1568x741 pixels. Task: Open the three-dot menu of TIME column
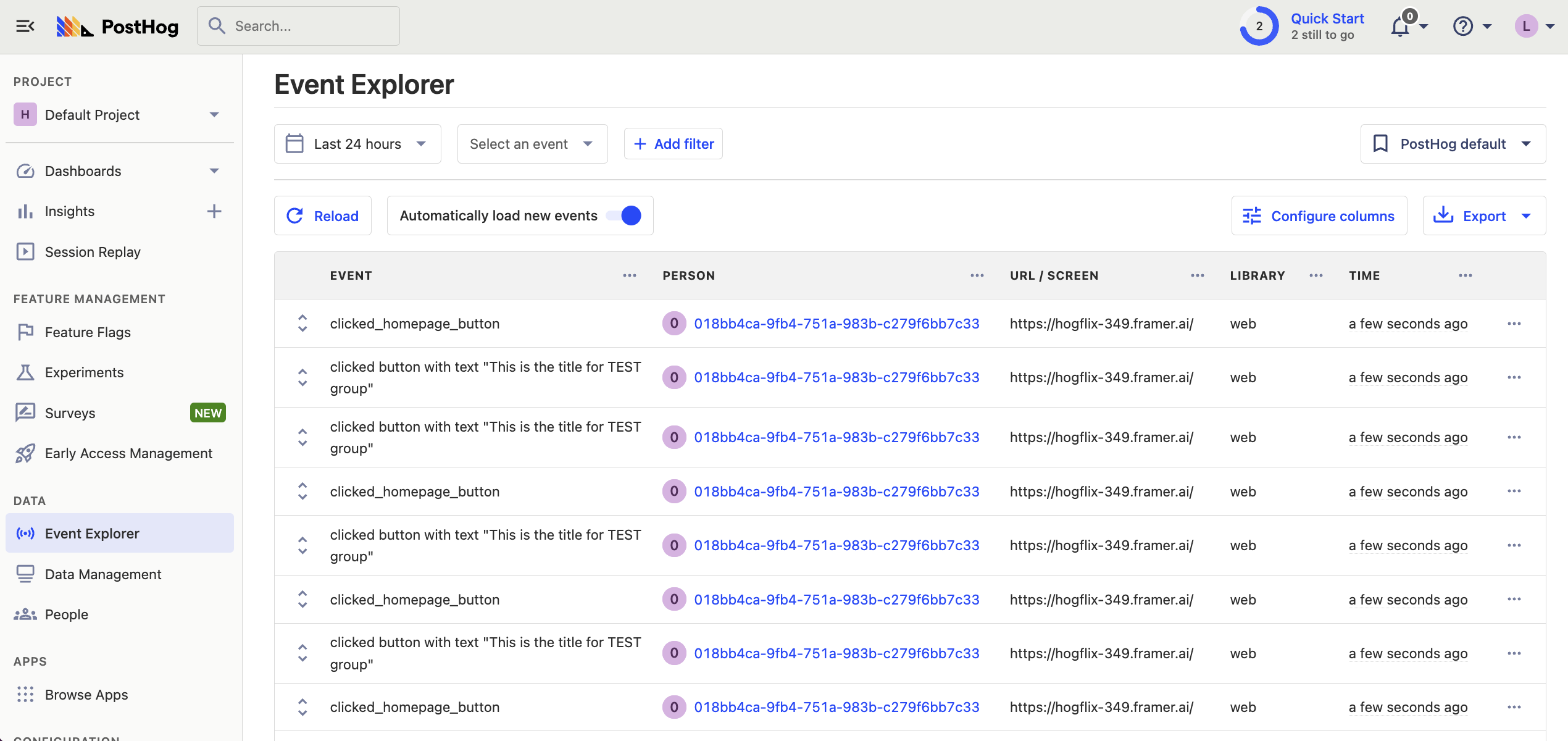pos(1465,275)
